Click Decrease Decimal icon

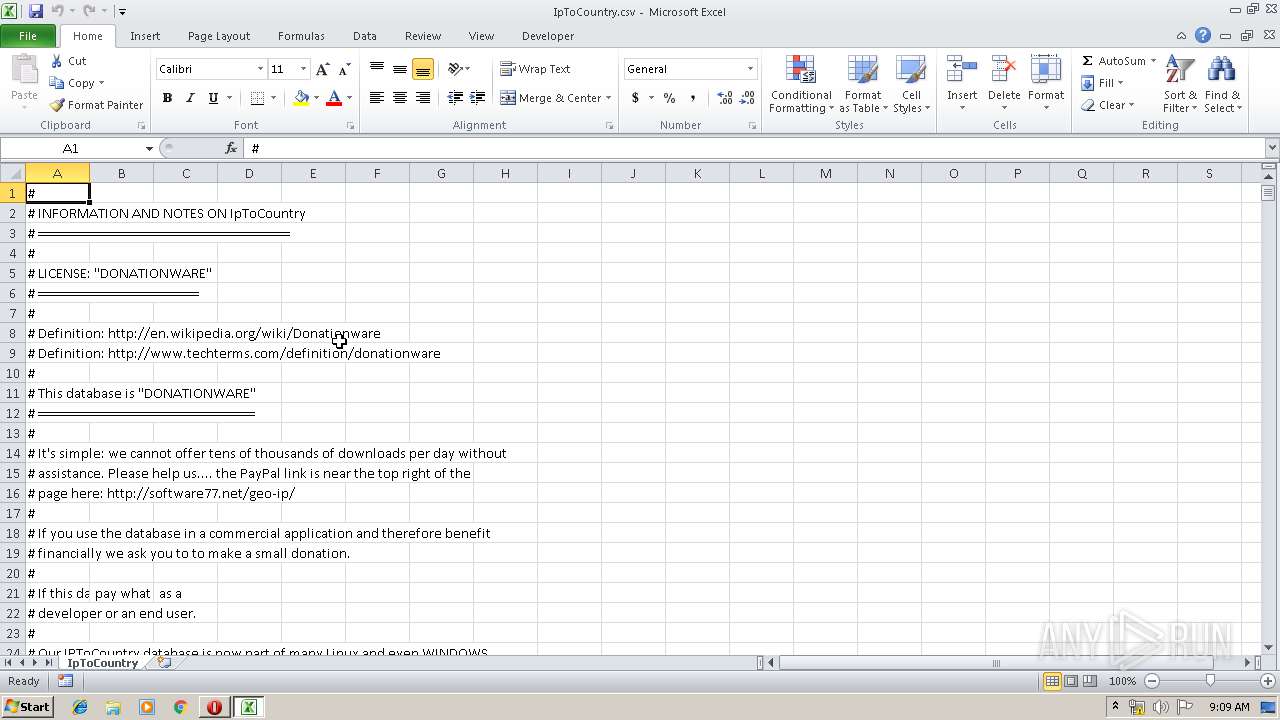748,98
